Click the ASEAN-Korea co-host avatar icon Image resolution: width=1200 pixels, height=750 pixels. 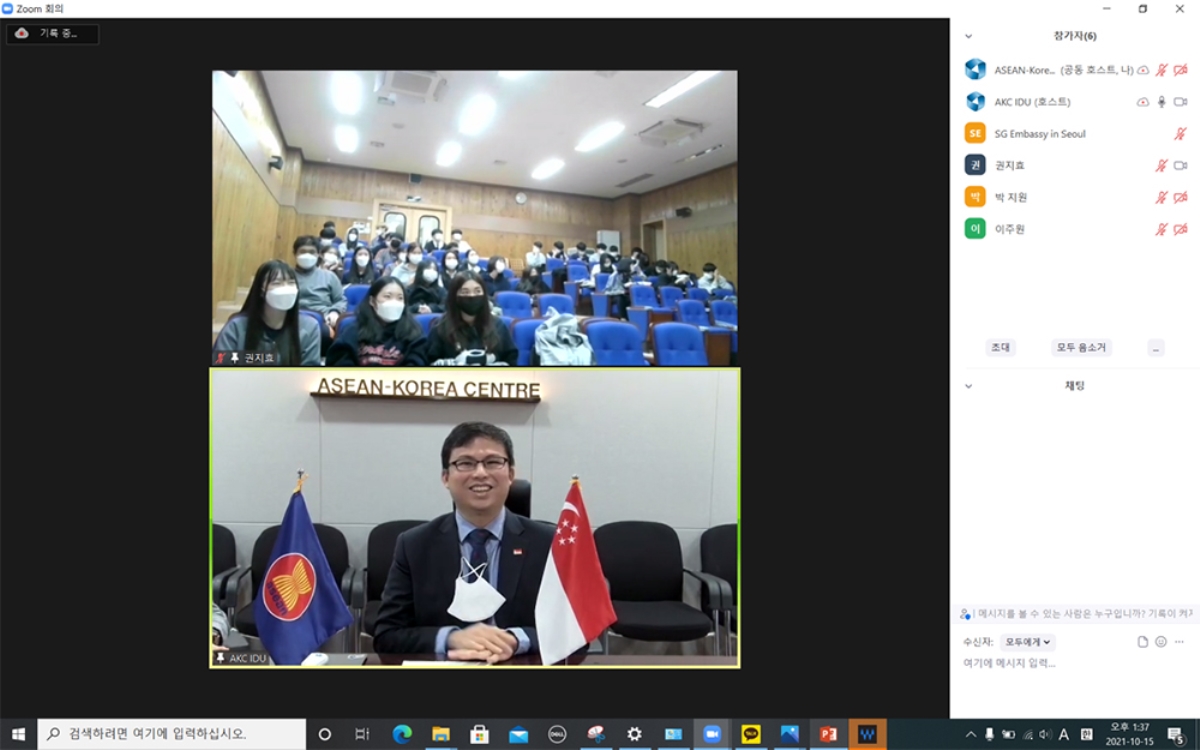pos(975,70)
